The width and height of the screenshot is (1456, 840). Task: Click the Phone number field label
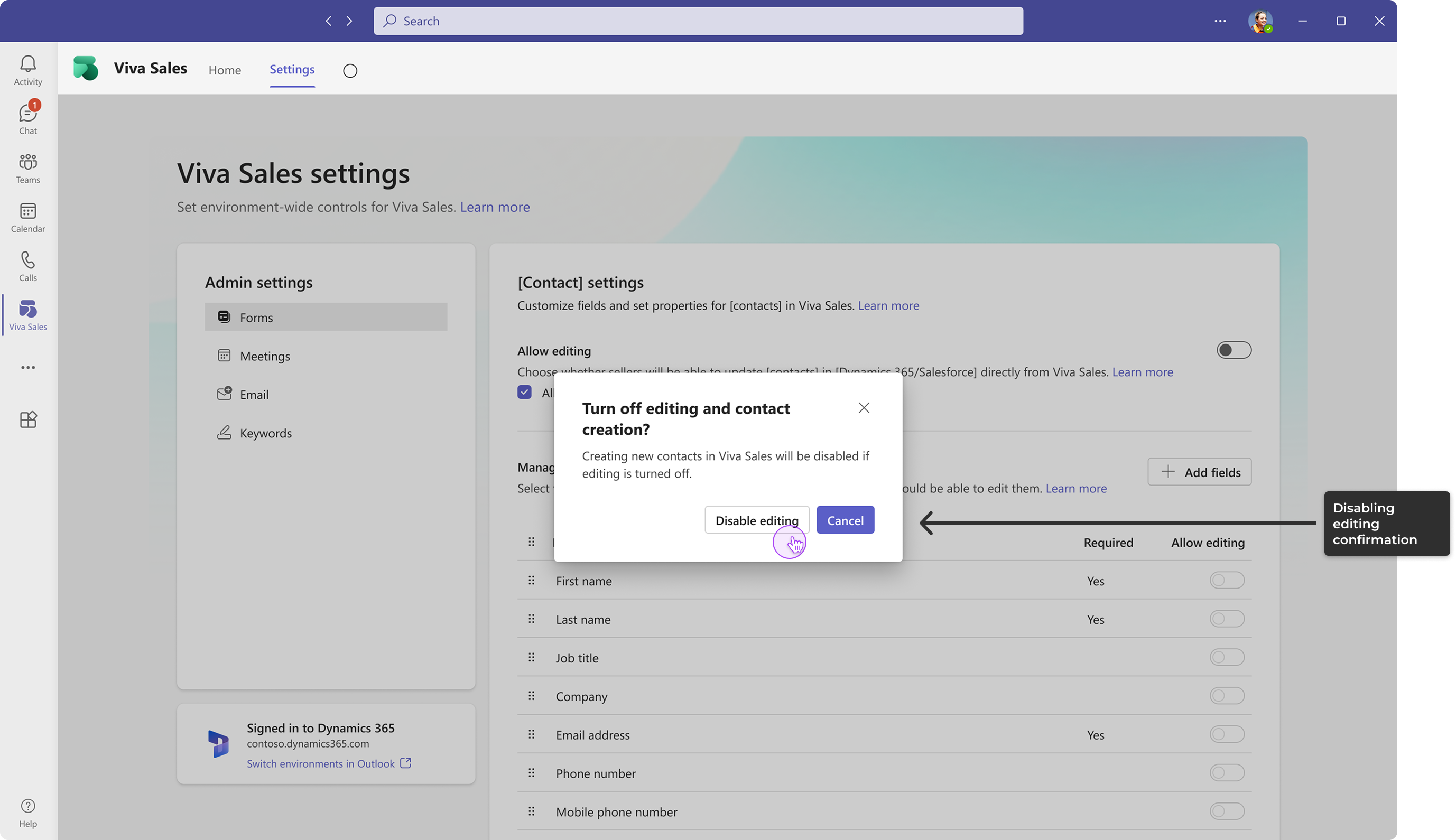tap(596, 773)
